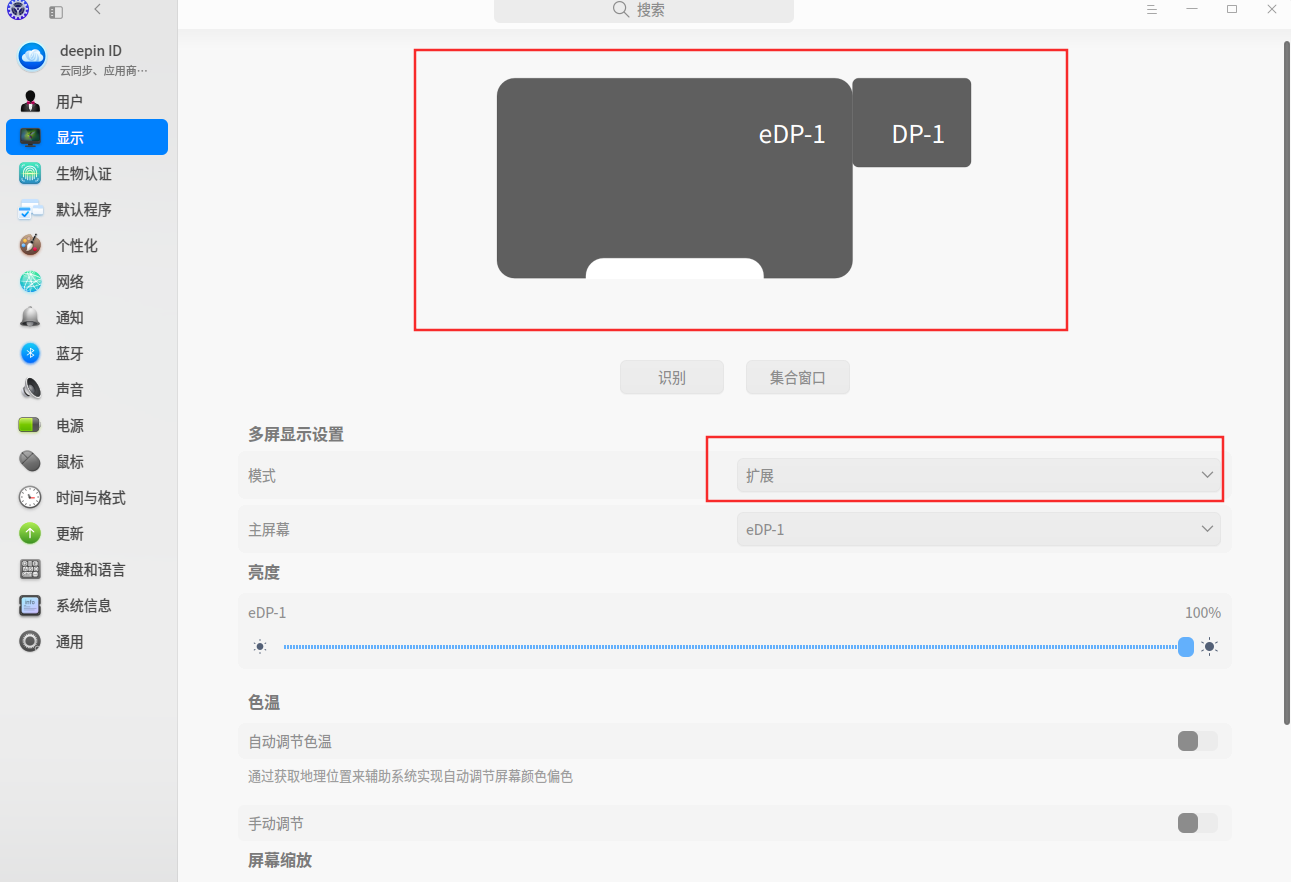Open 声音 settings entry
1291x882 pixels.
87,389
